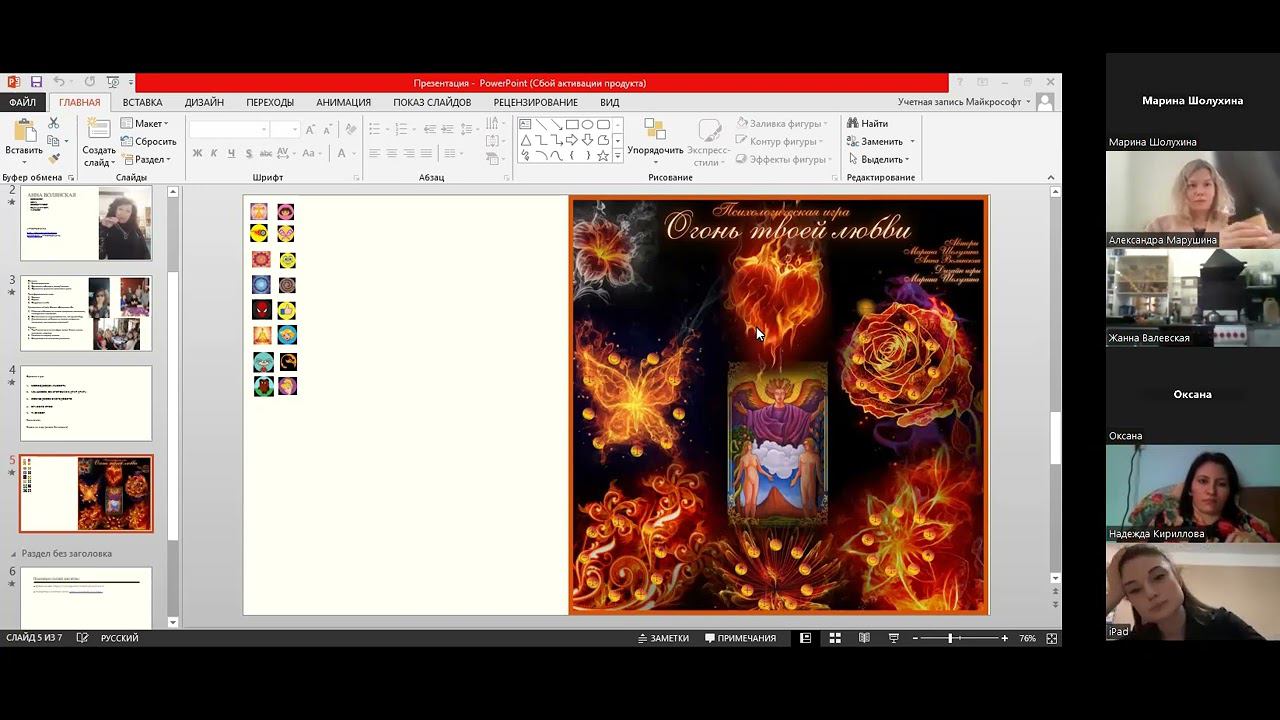
Task: Switch to the АНИМАЦИЯ tab
Action: coord(343,102)
